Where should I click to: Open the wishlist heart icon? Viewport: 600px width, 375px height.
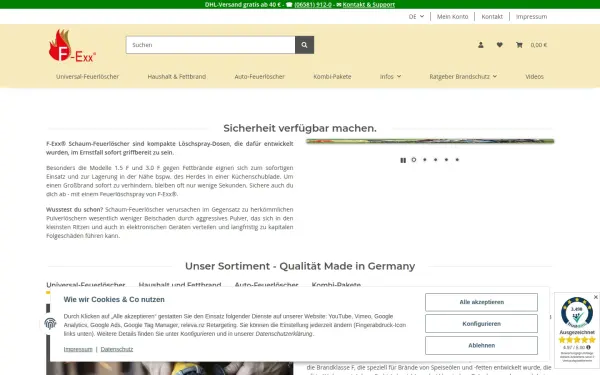(499, 45)
